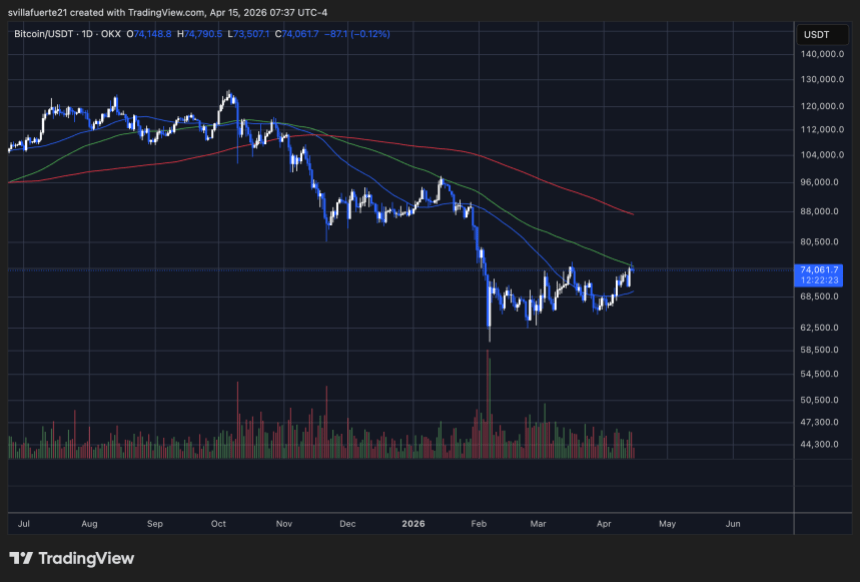
Task: Click the Feb month label
Action: click(478, 523)
